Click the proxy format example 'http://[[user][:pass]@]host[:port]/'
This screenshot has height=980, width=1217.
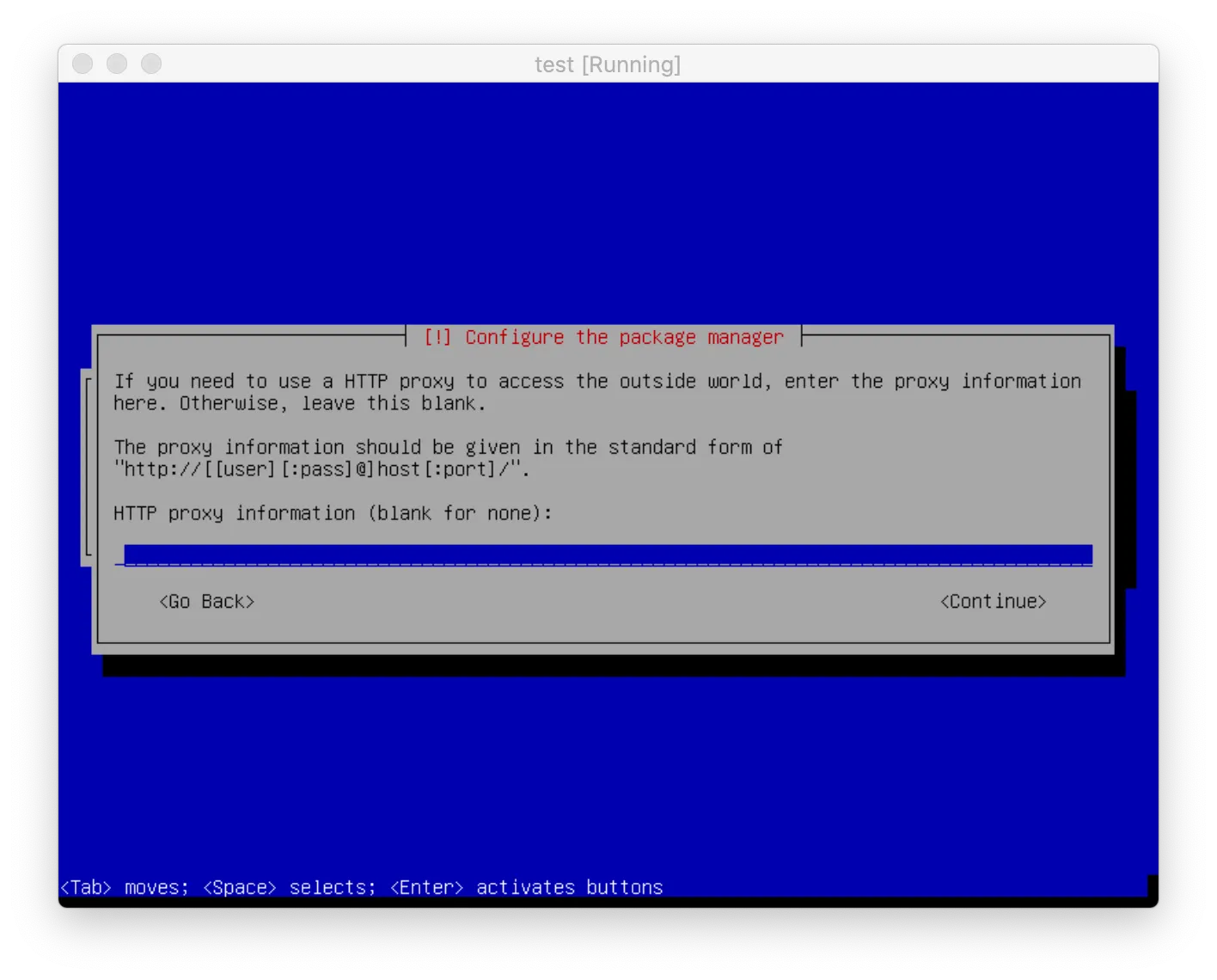[x=321, y=469]
